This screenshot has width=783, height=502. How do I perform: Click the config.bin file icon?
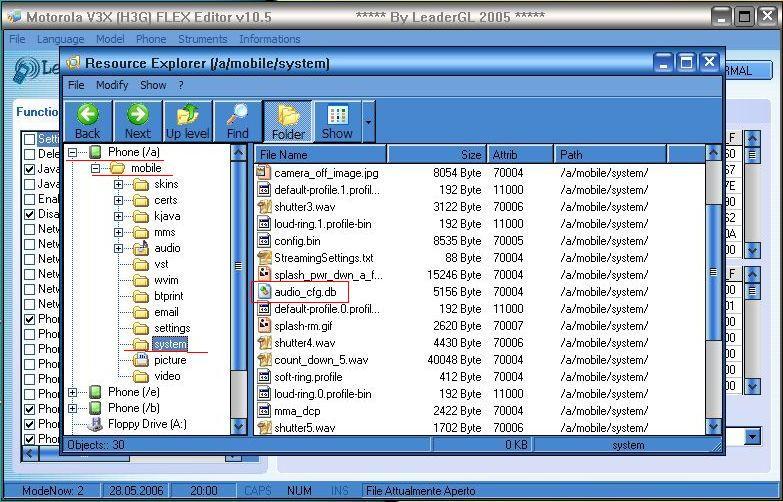point(264,241)
